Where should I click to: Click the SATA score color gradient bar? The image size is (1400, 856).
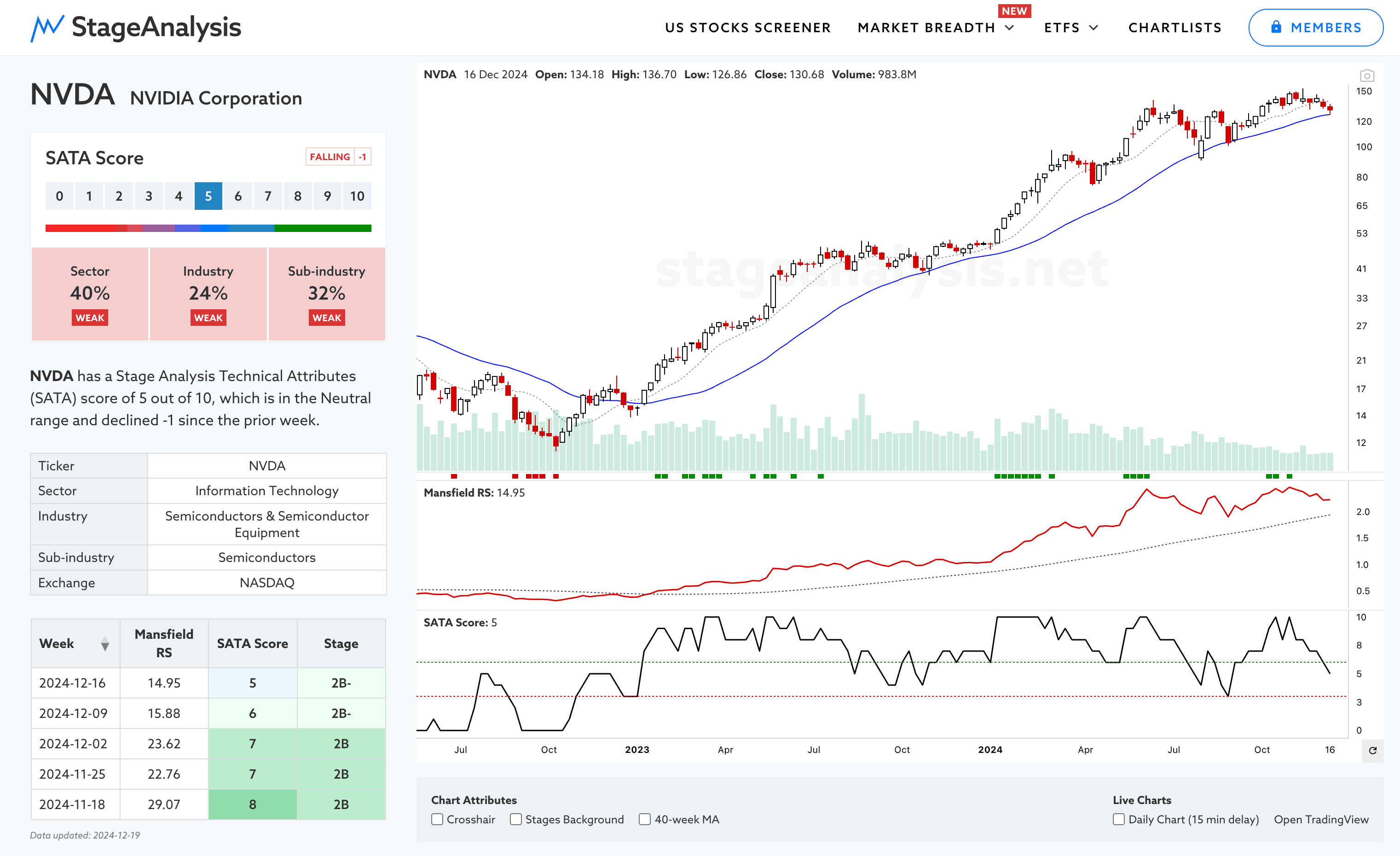tap(208, 228)
